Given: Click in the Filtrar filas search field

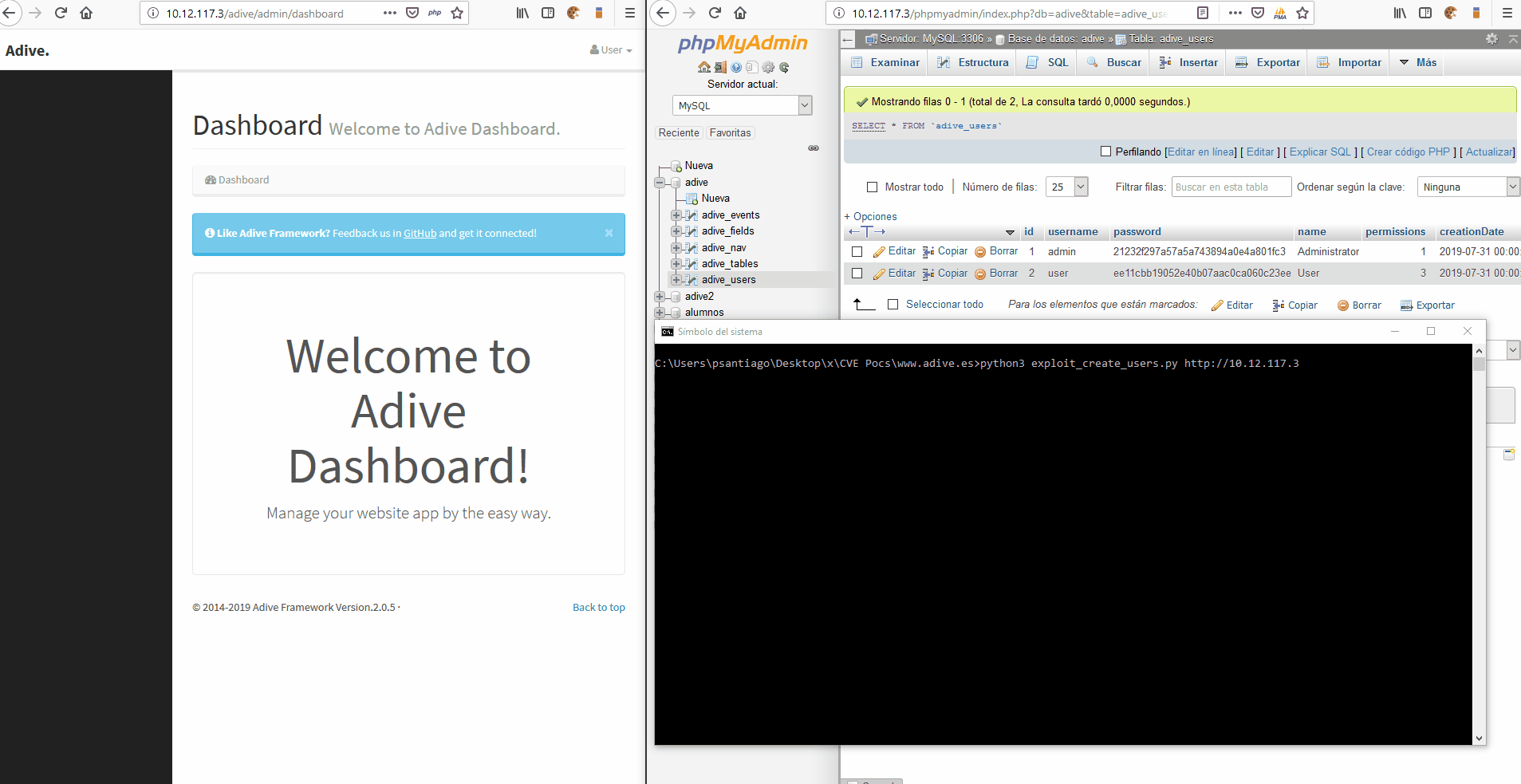Looking at the screenshot, I should pyautogui.click(x=1231, y=187).
